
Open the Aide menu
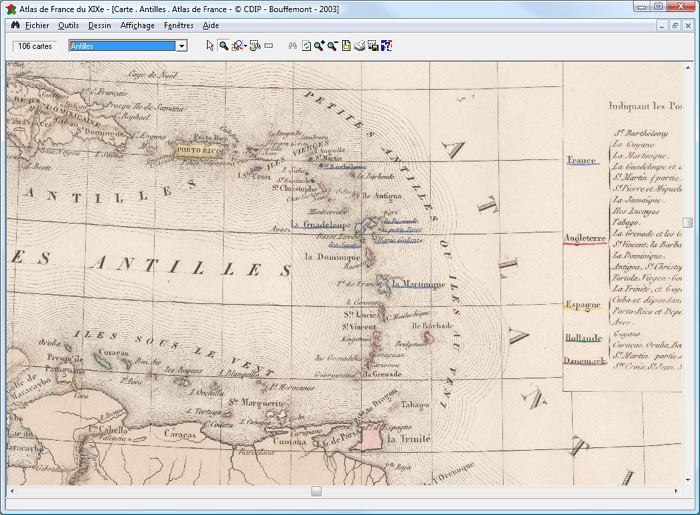(x=211, y=25)
